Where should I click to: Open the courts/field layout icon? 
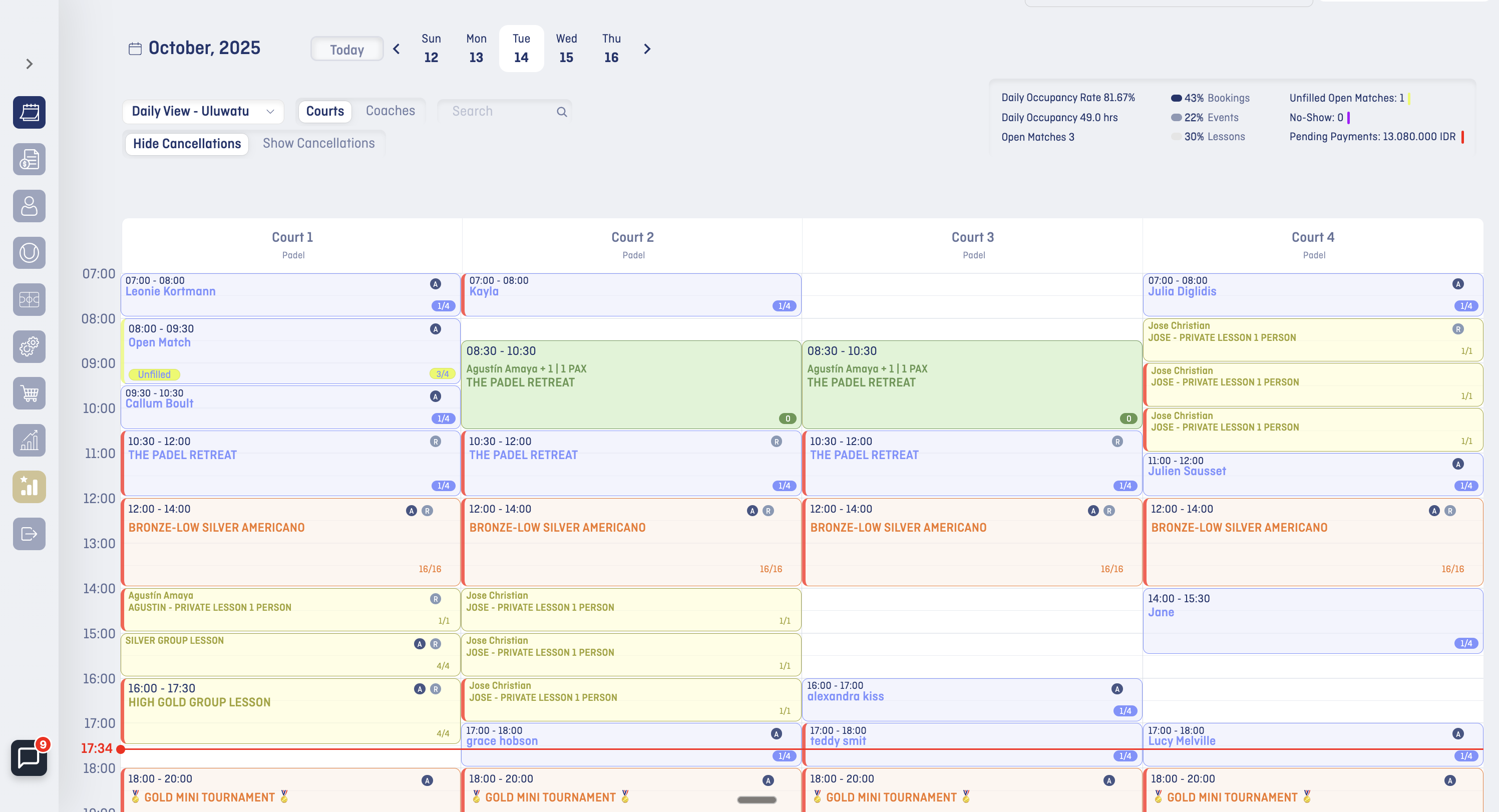pos(29,299)
